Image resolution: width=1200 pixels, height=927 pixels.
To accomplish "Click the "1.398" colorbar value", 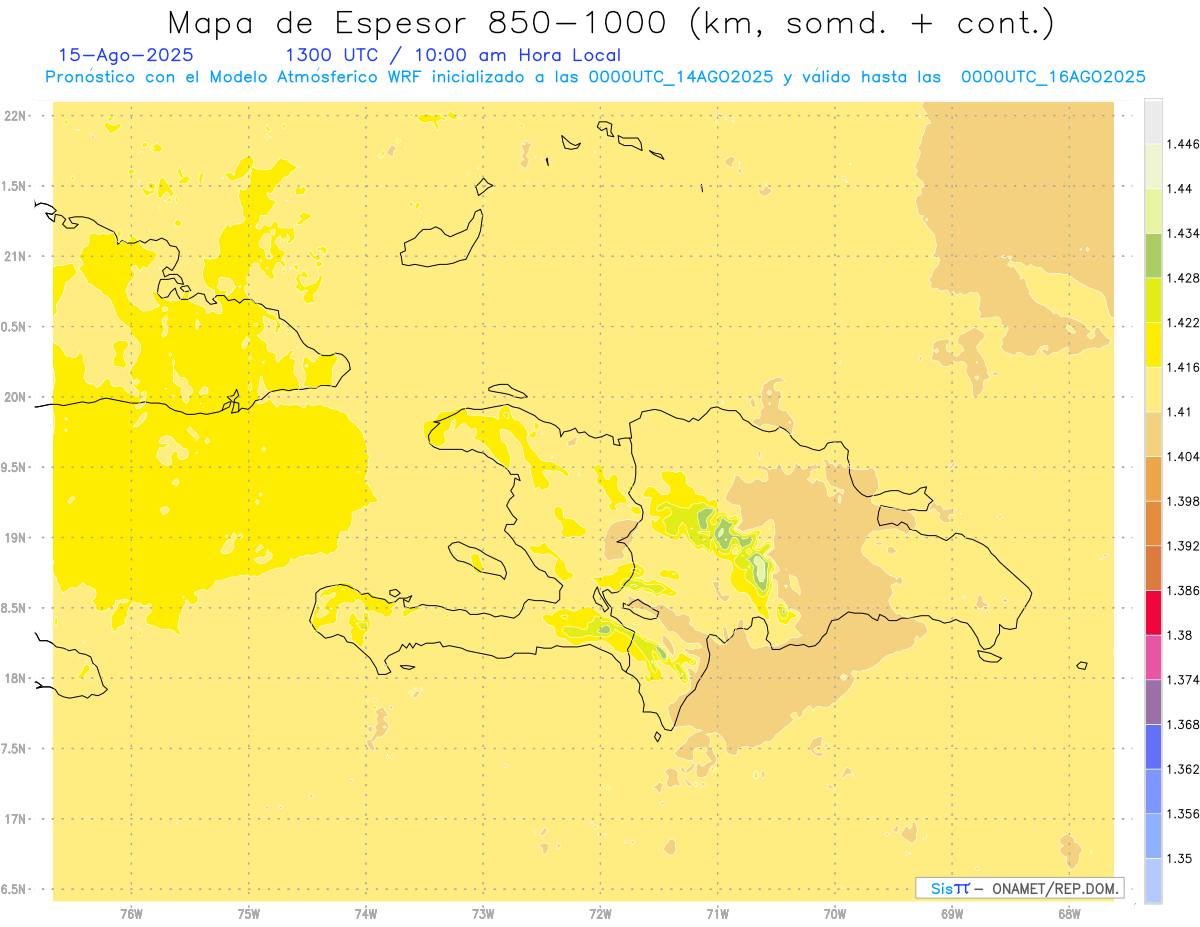I will pos(1182,501).
